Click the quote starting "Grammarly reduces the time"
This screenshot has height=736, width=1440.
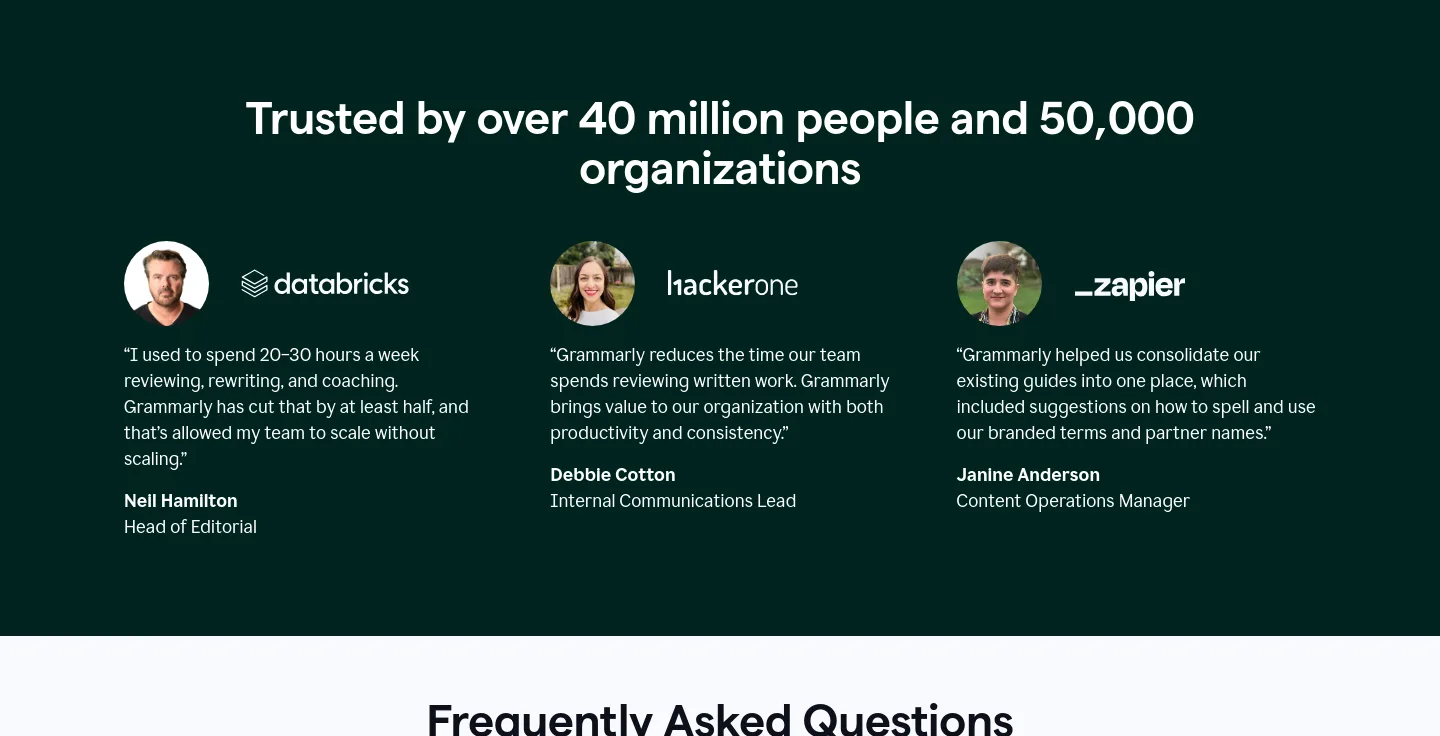pyautogui.click(x=720, y=394)
